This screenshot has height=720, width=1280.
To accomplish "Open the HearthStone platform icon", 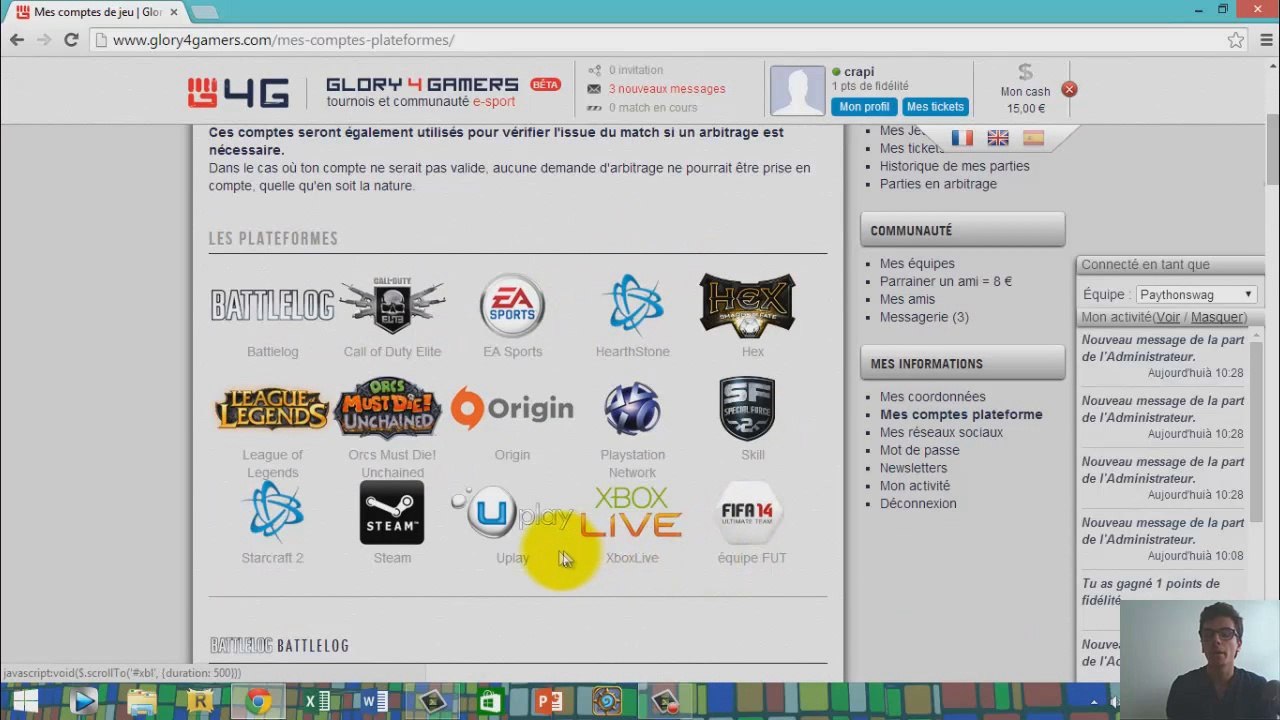I will click(632, 305).
